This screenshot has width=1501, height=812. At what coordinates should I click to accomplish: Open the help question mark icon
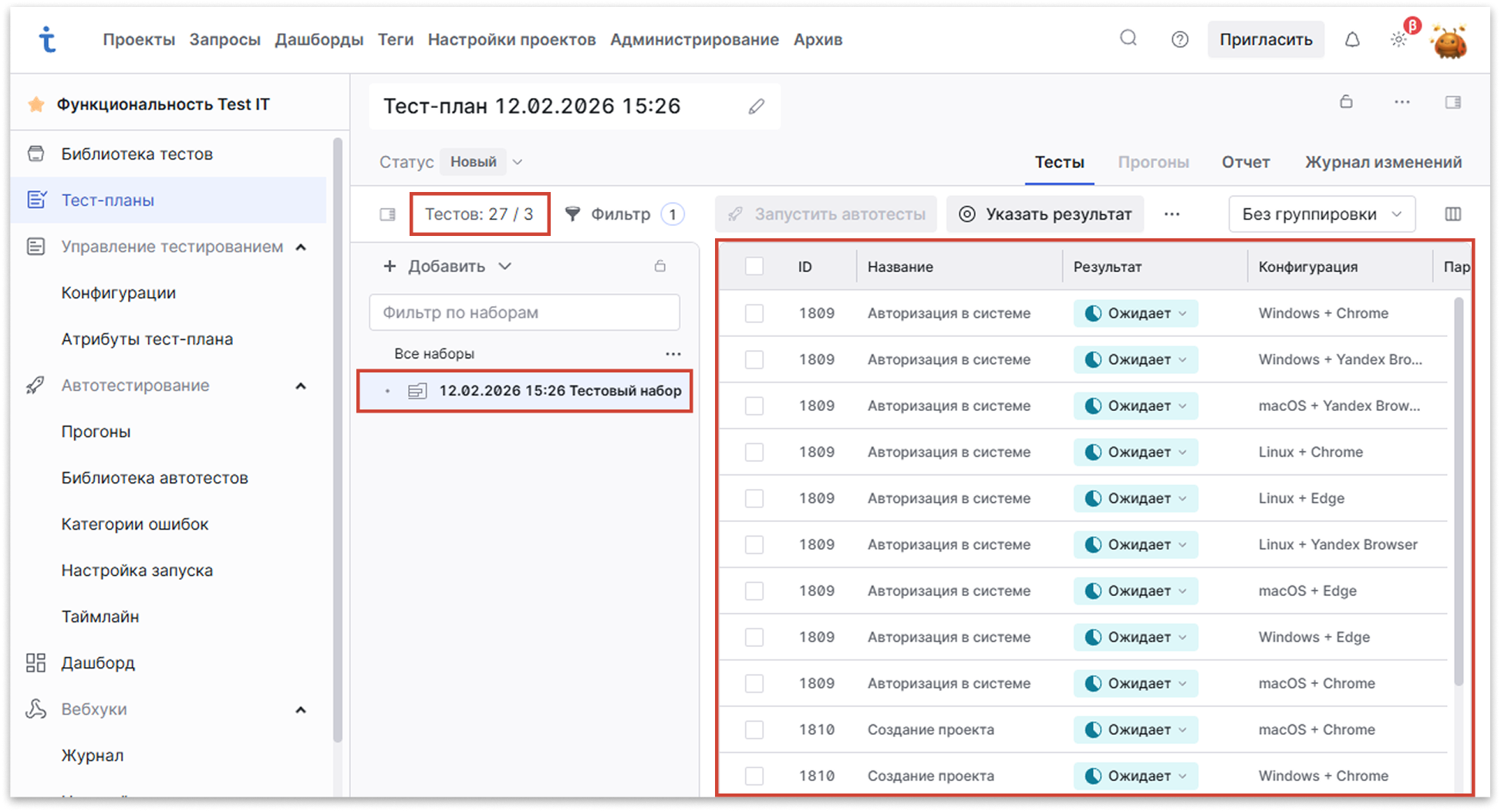click(x=1179, y=39)
